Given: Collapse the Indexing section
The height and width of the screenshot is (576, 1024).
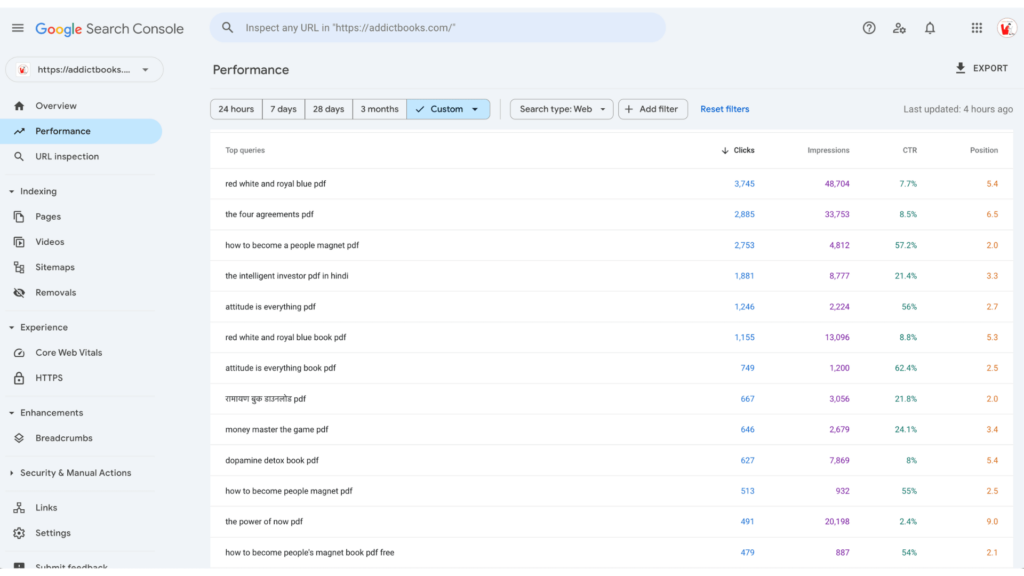Looking at the screenshot, I should 11,192.
